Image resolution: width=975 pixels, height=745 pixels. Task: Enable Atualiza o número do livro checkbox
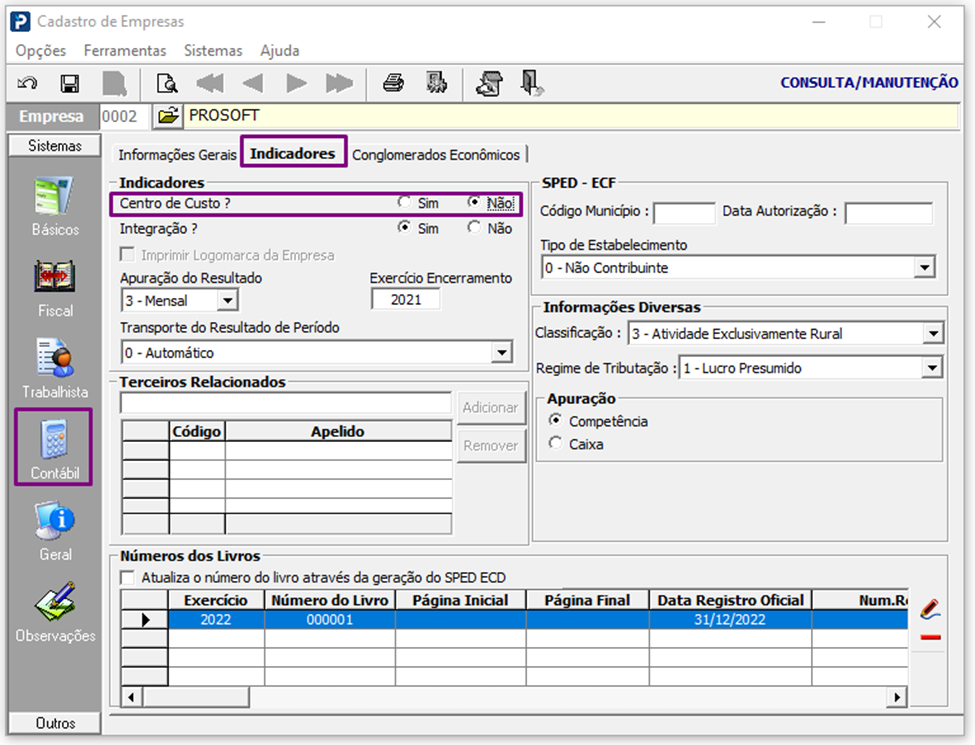tap(128, 577)
